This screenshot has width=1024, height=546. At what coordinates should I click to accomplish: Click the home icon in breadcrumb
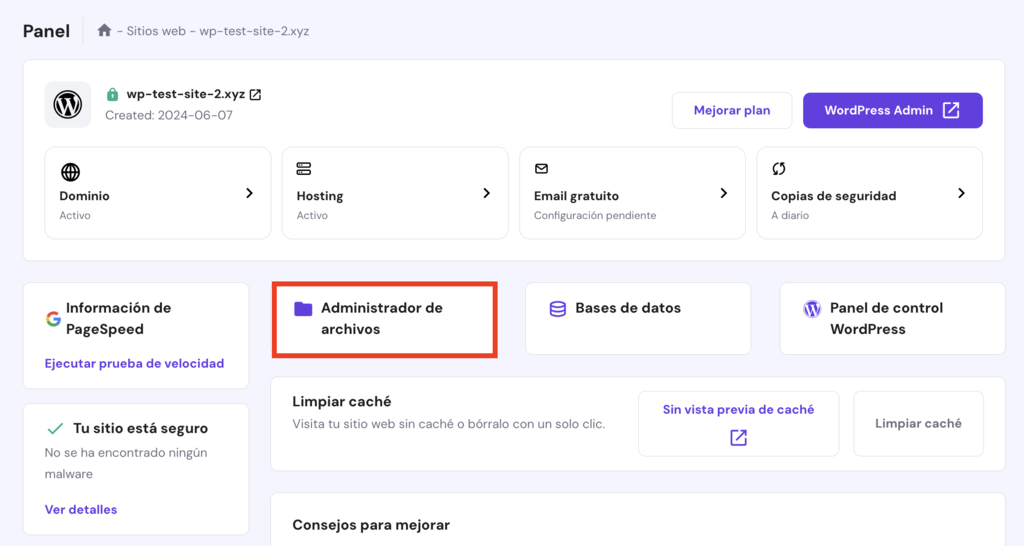[x=104, y=31]
